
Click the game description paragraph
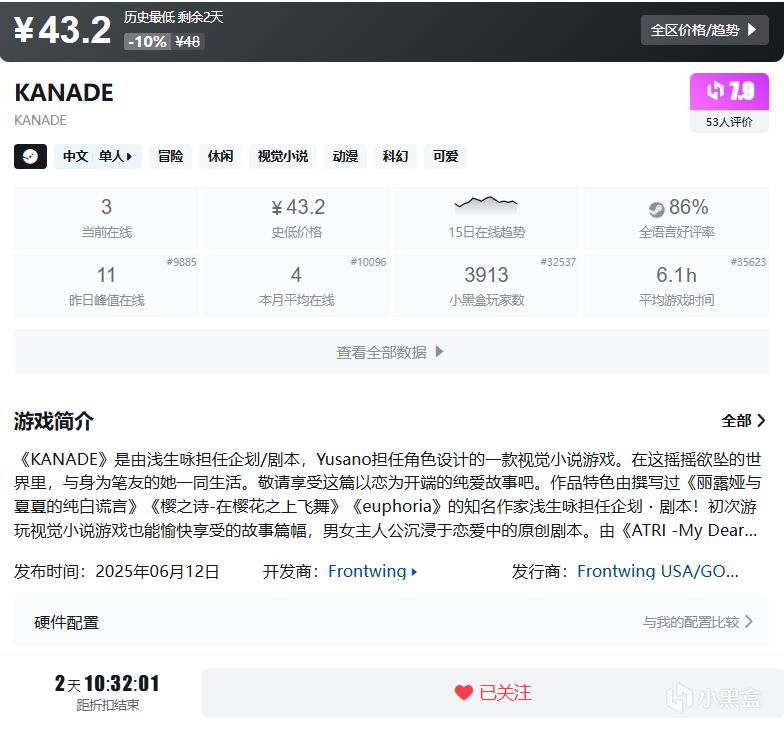[388, 494]
